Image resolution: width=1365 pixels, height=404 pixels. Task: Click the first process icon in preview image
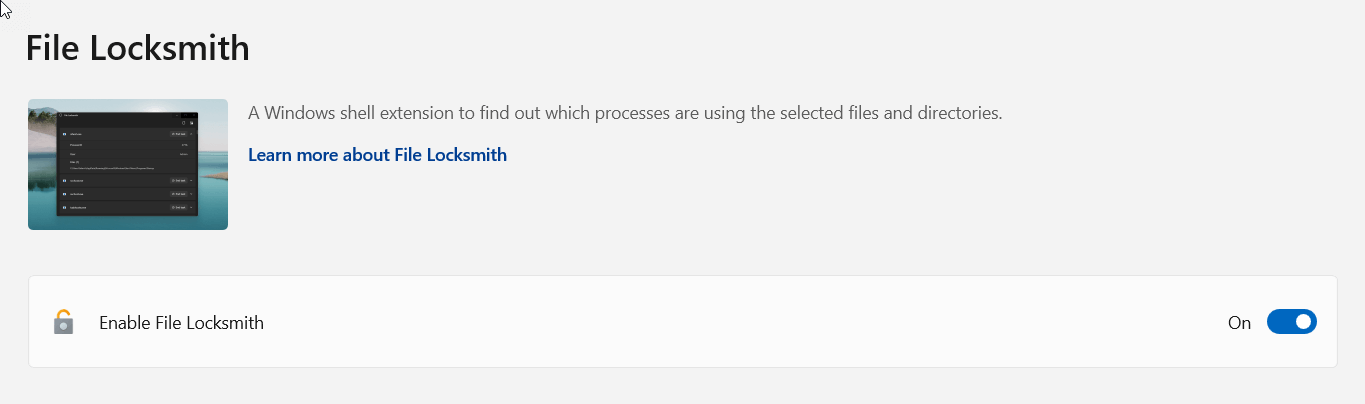click(x=64, y=134)
